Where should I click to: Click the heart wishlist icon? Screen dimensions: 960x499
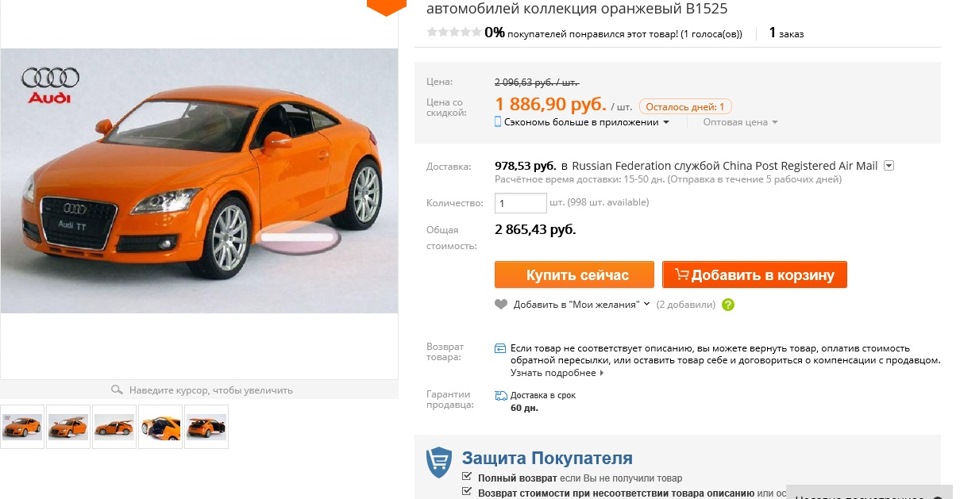(x=501, y=304)
